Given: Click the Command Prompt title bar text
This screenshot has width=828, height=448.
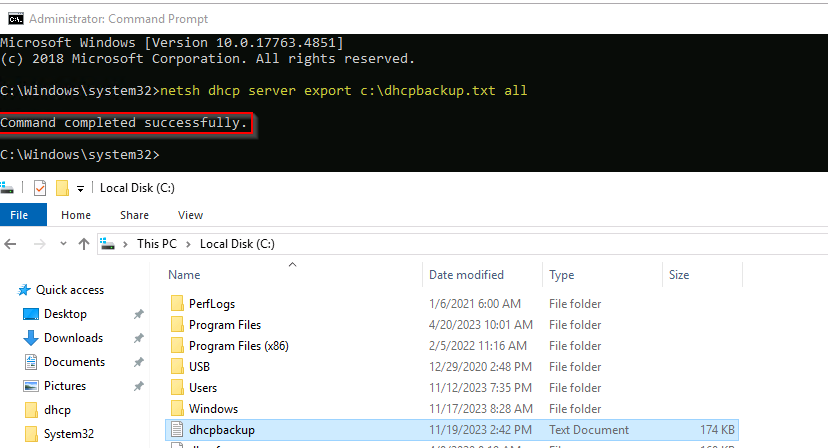Looking at the screenshot, I should point(118,19).
